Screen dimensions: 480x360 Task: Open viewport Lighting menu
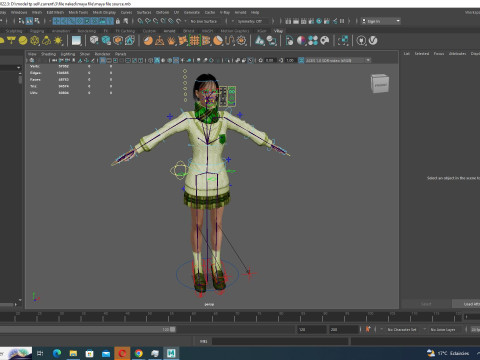68,54
